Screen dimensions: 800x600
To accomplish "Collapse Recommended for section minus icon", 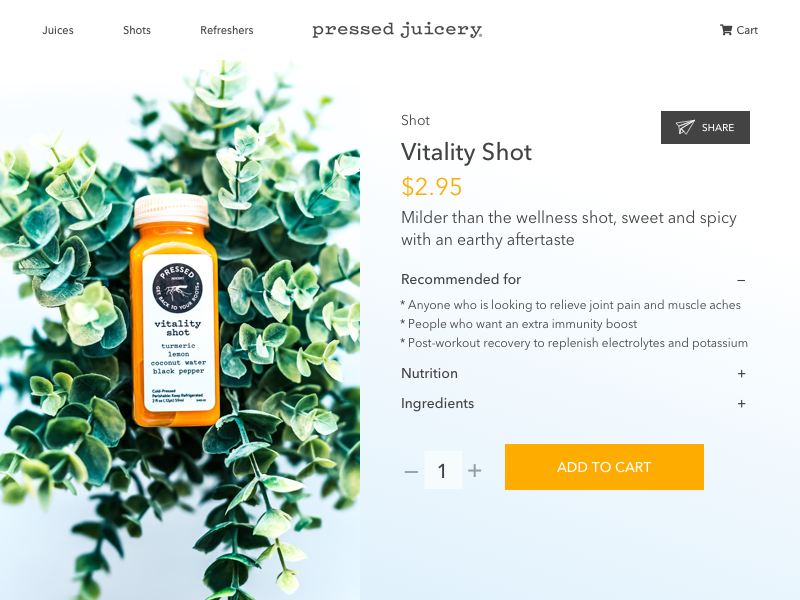I will [x=741, y=280].
